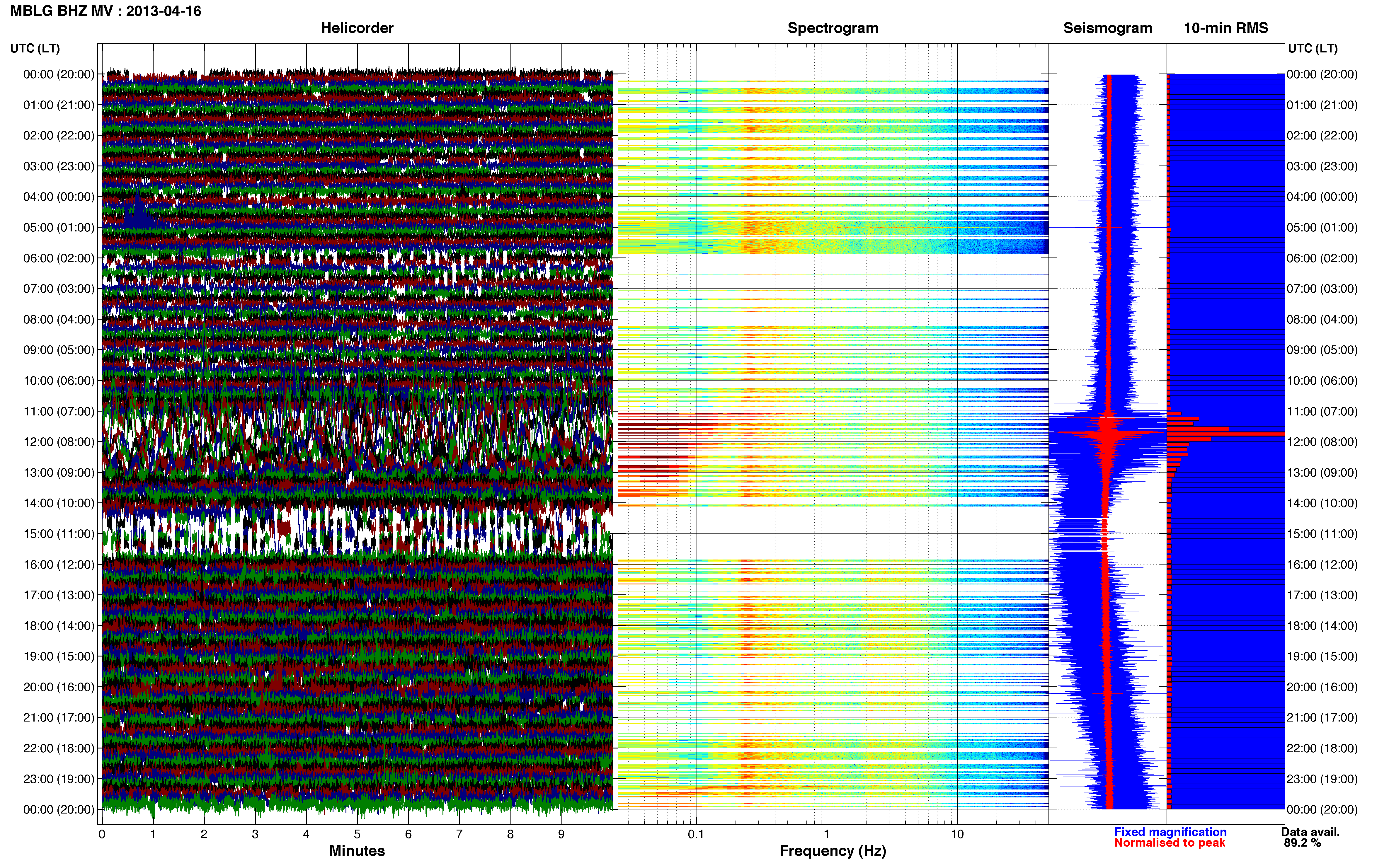The width and height of the screenshot is (1389, 868).
Task: Click the red 'Normalised to peak' legend text
Action: click(x=1170, y=843)
